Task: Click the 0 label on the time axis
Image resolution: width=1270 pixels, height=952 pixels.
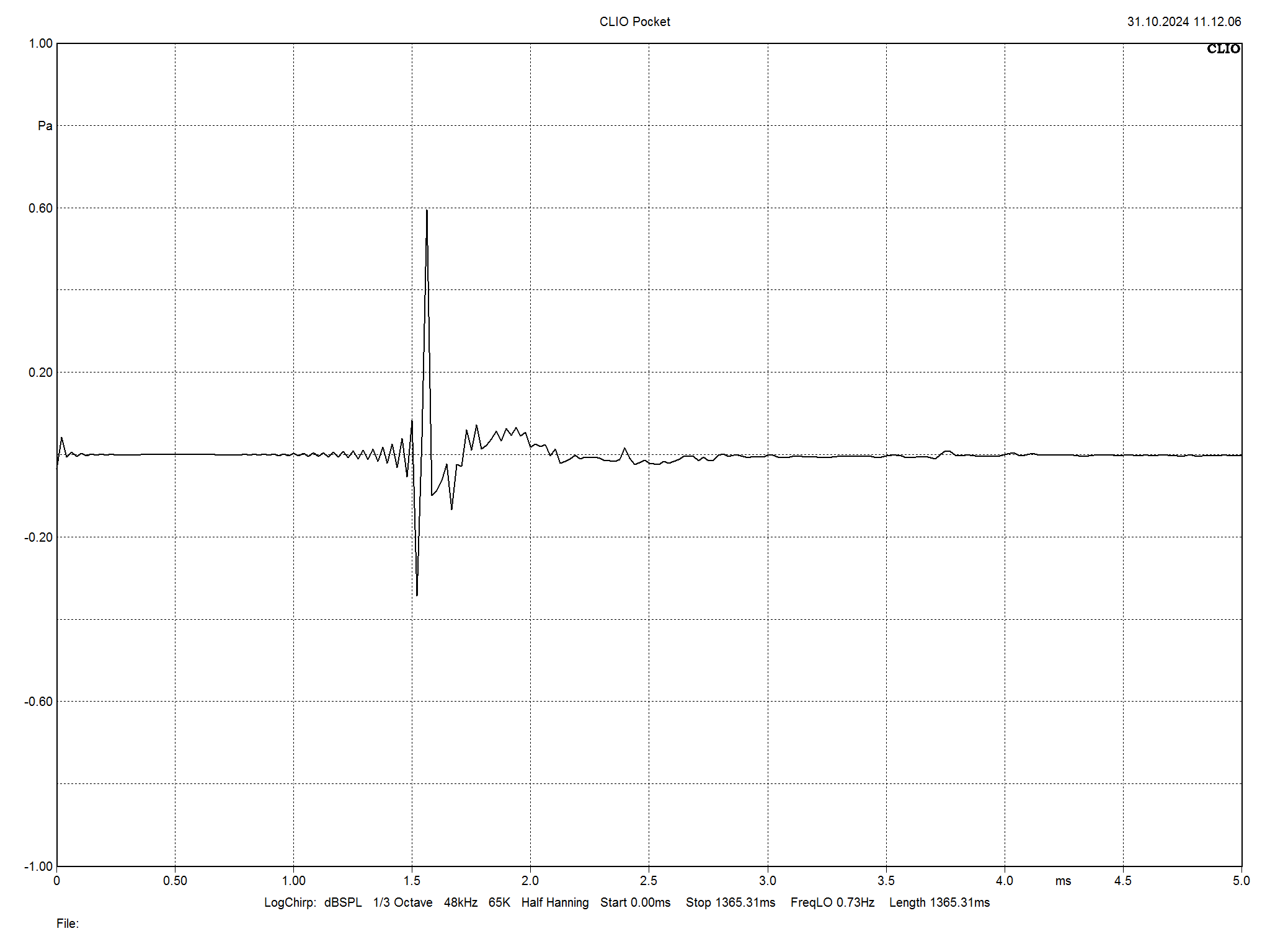Action: pyautogui.click(x=57, y=881)
